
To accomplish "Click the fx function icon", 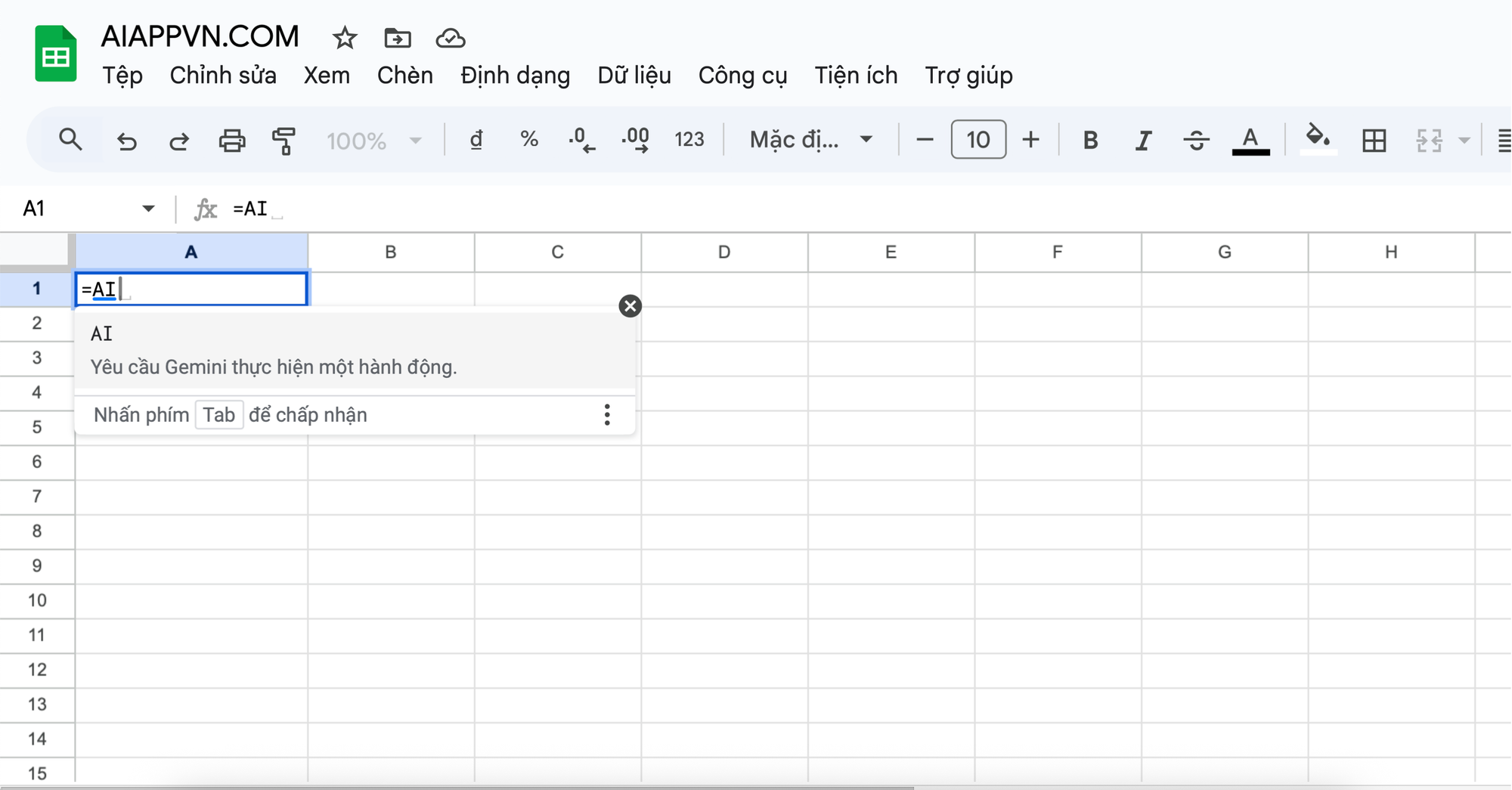I will tap(206, 209).
